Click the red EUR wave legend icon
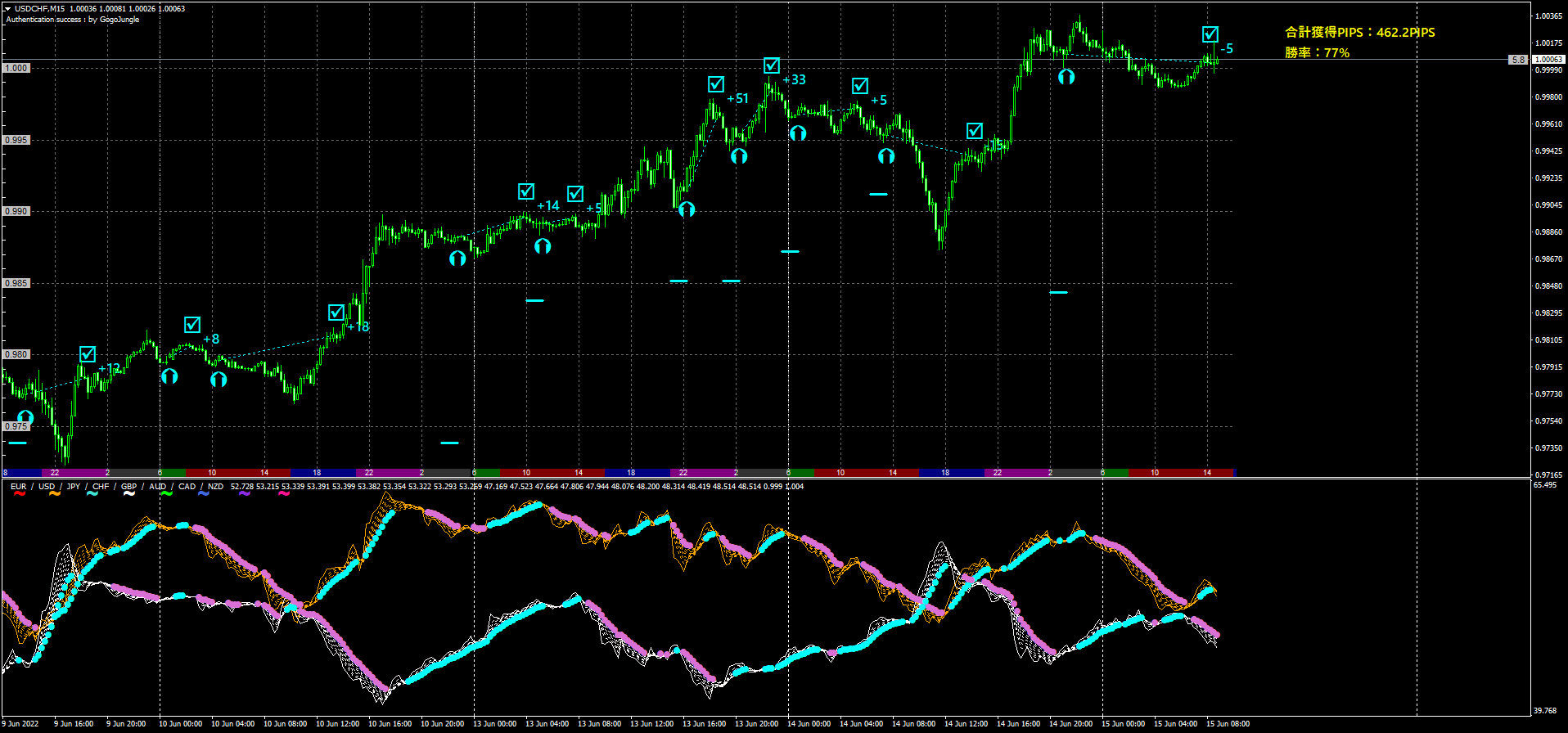 click(19, 494)
